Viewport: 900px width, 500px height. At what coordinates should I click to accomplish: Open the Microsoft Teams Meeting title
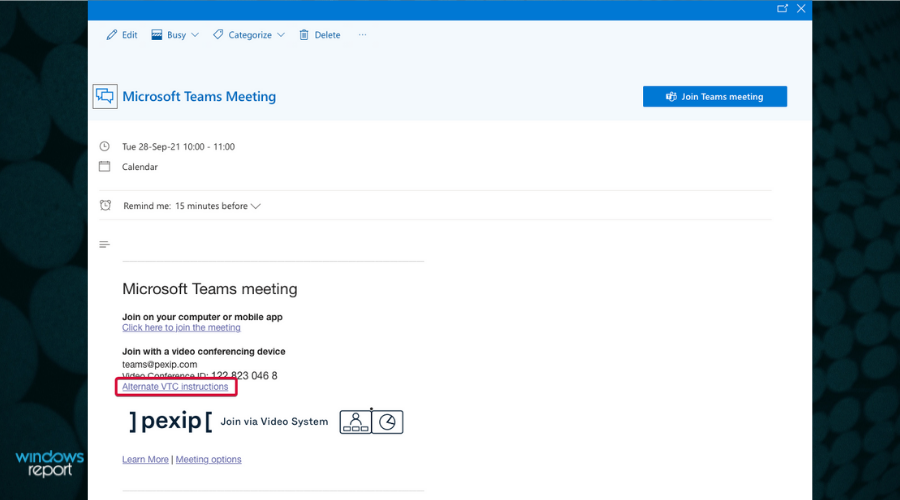199,96
